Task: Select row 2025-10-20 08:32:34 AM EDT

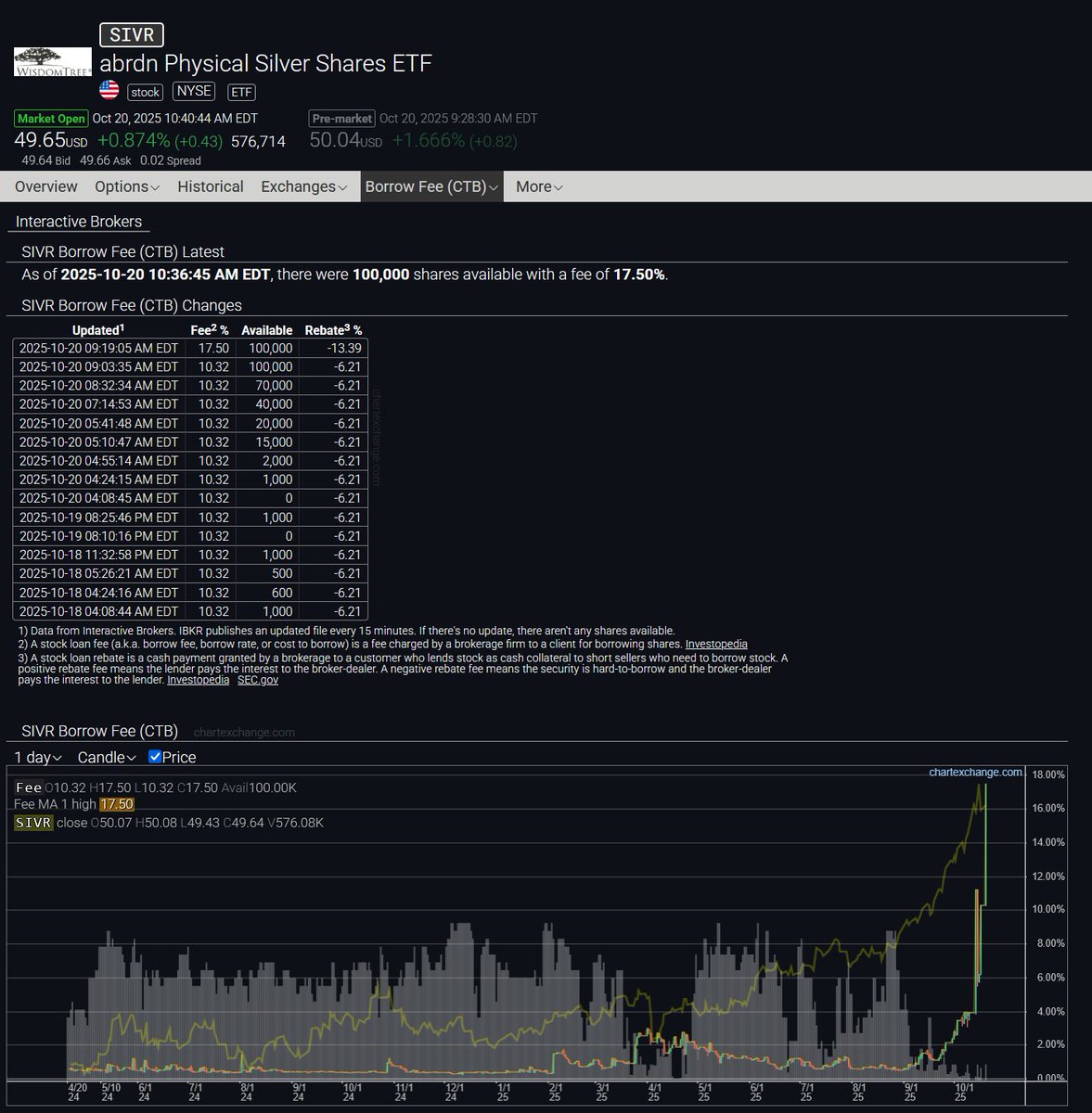Action: pyautogui.click(x=190, y=385)
